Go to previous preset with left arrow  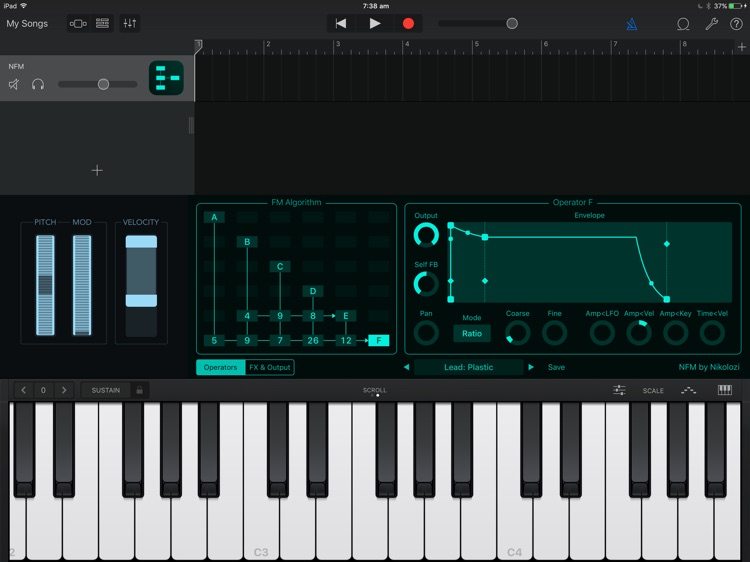407,367
